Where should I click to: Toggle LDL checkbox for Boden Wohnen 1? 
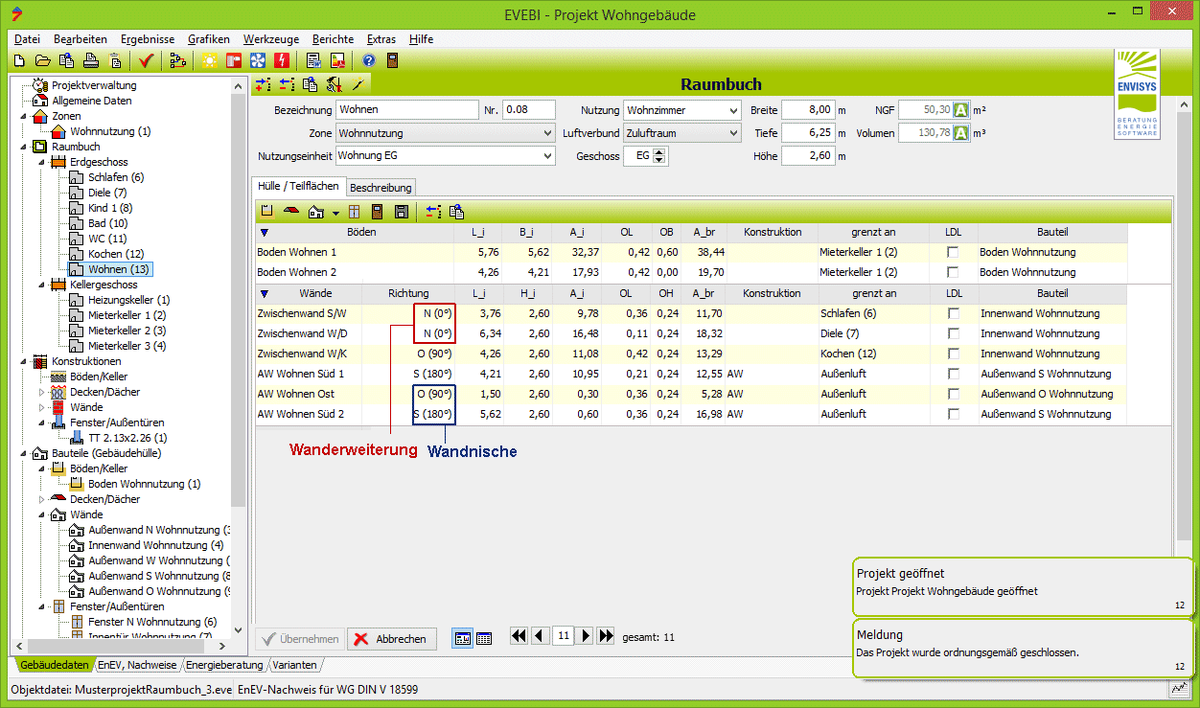[x=953, y=253]
